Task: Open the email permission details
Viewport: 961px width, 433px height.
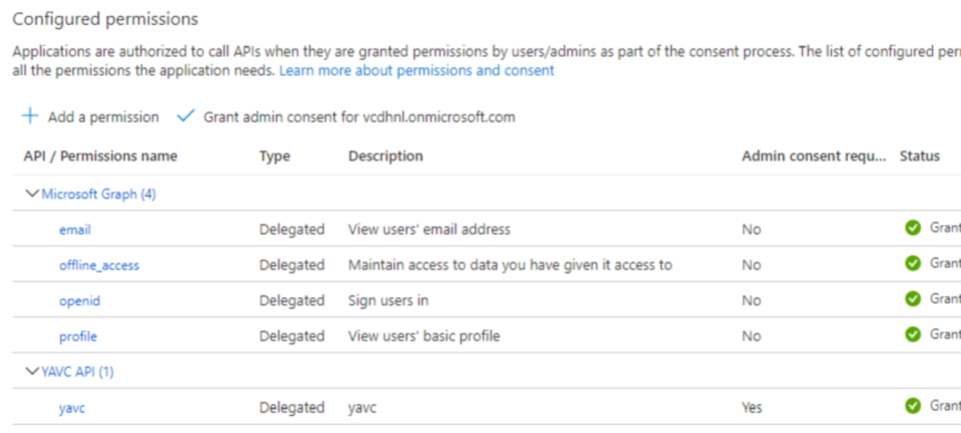Action: 75,230
